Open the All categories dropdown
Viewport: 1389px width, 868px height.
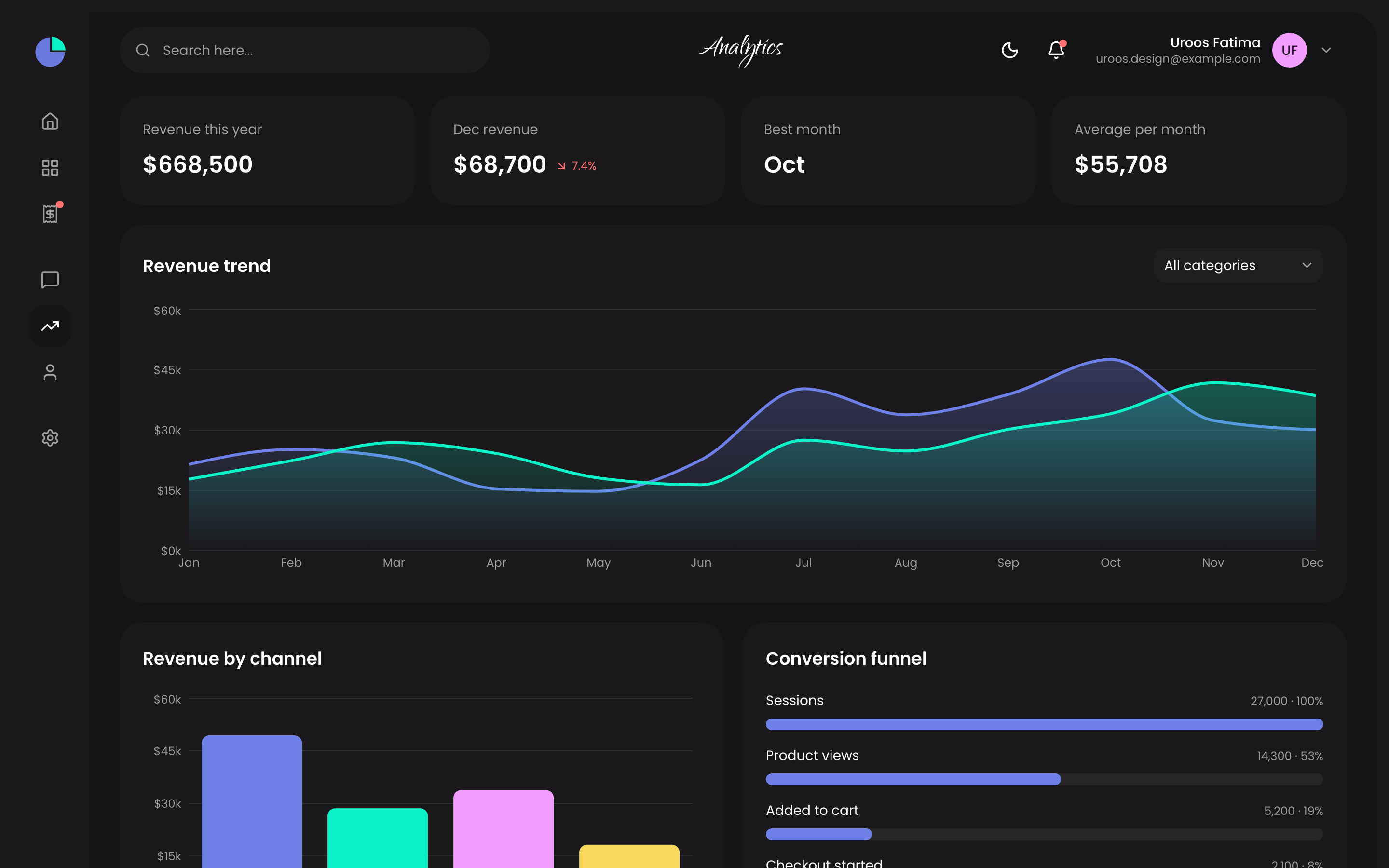point(1238,265)
